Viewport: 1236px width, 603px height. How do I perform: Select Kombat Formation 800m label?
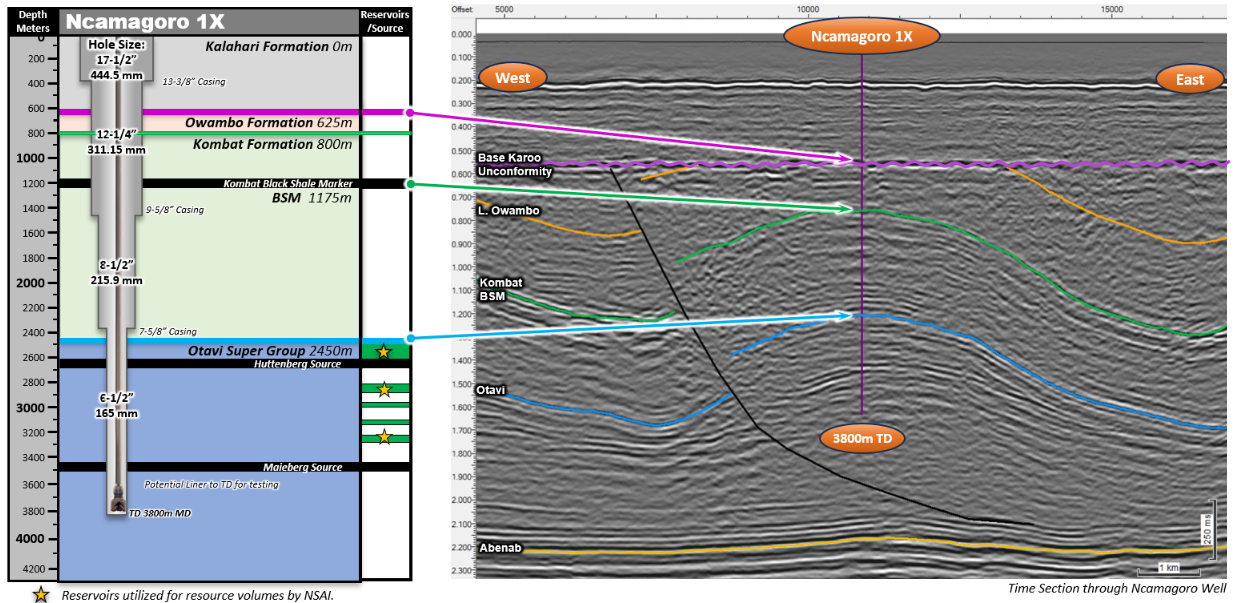click(x=273, y=144)
